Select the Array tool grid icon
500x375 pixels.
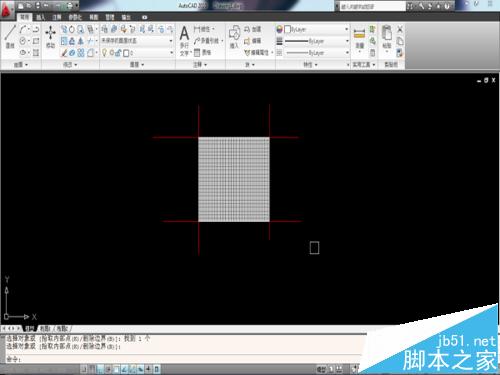click(x=81, y=53)
